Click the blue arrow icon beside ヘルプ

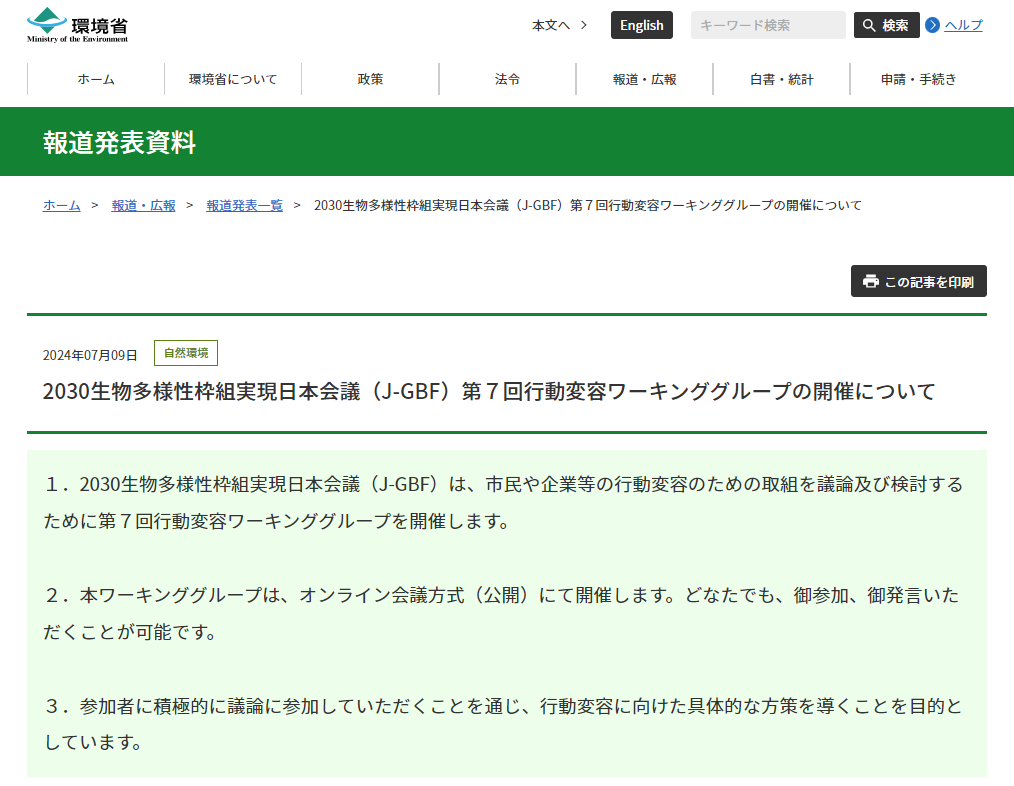point(931,24)
